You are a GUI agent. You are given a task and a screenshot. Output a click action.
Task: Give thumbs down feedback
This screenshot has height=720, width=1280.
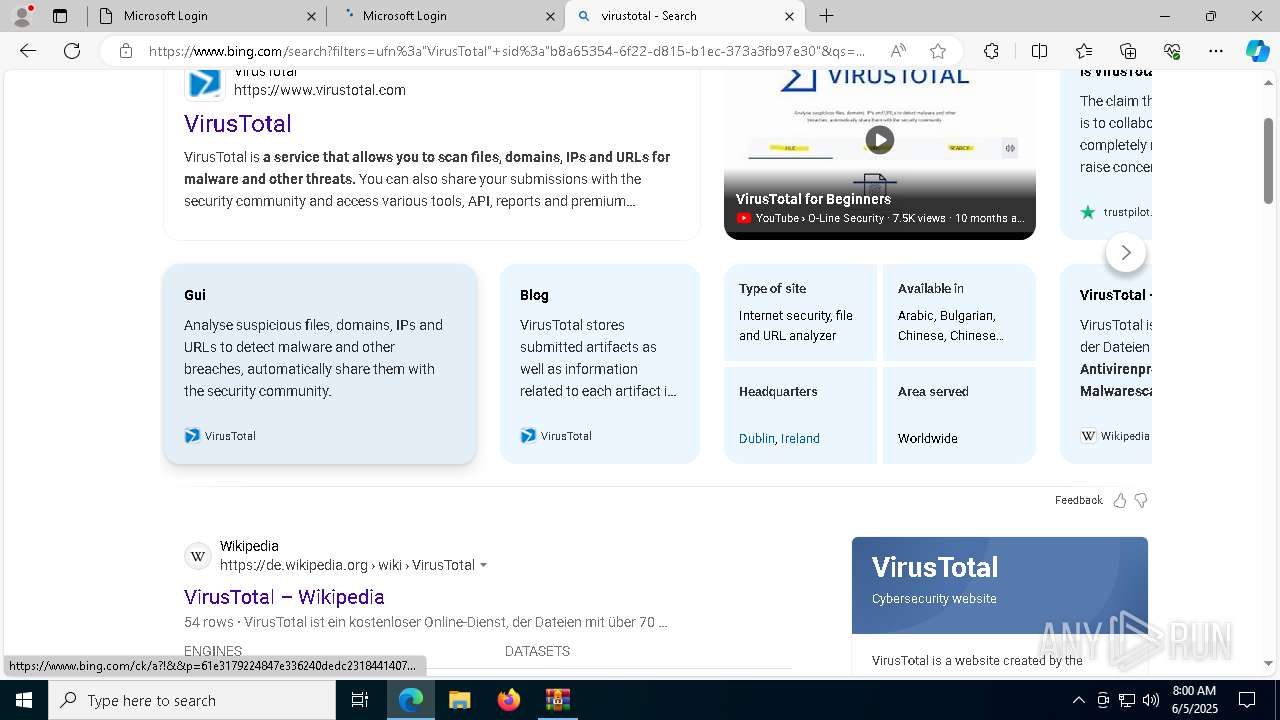coord(1141,500)
